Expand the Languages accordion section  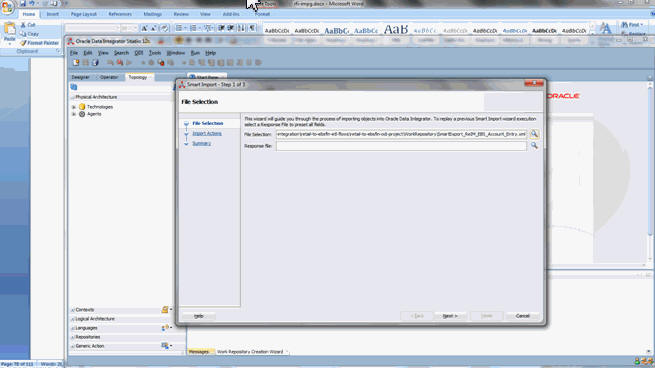(x=86, y=328)
